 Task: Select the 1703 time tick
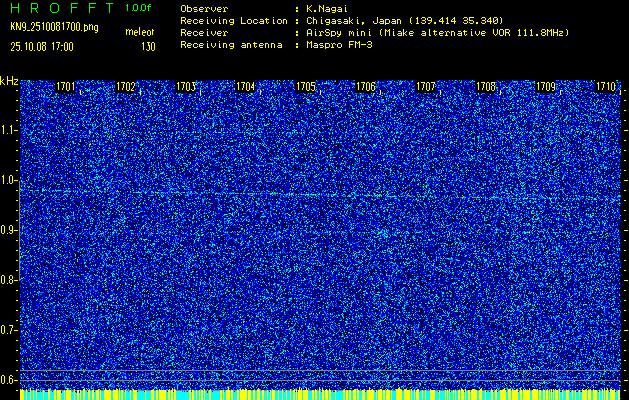click(186, 87)
